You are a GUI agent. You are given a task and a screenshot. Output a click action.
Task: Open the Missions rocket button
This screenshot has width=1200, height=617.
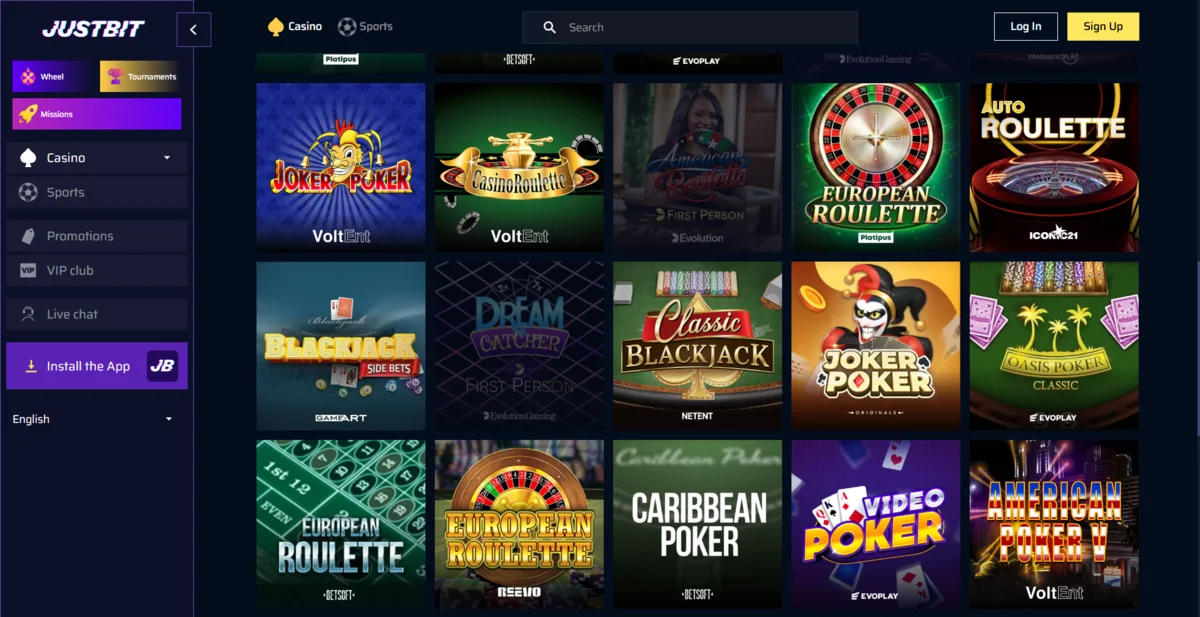(x=97, y=114)
